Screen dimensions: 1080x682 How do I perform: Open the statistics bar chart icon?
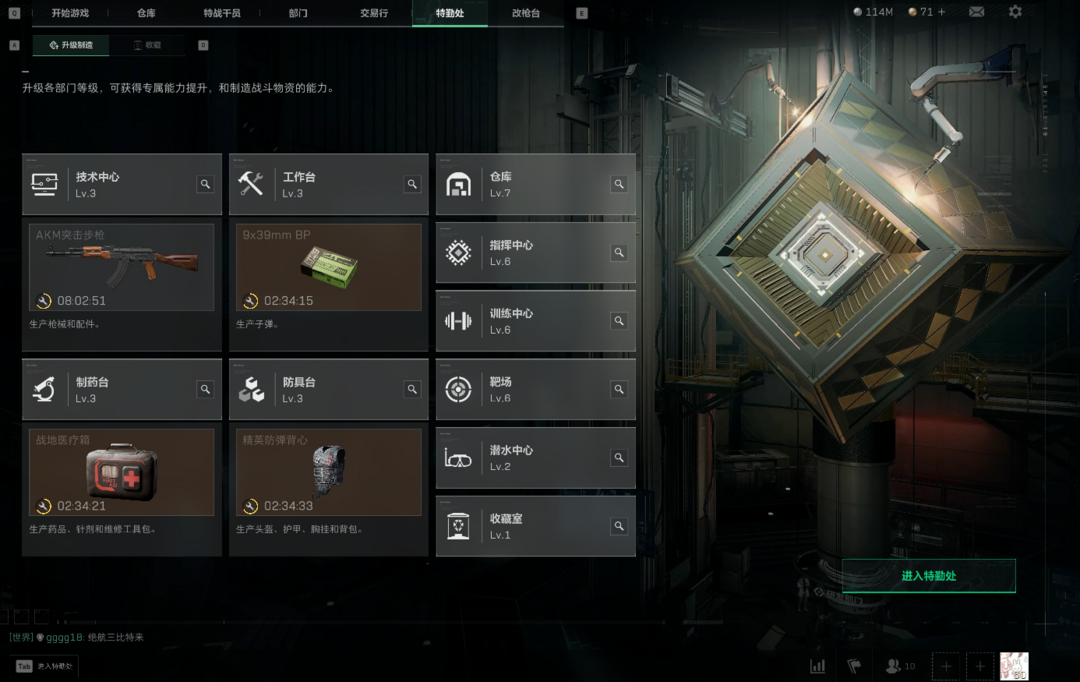coord(818,666)
